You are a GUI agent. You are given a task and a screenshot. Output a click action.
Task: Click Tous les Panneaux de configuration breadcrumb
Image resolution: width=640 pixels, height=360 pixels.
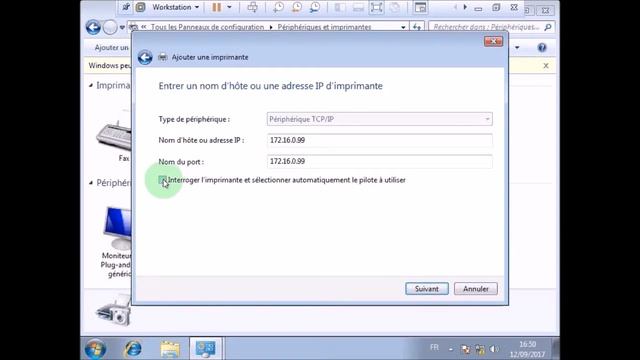click(x=207, y=27)
